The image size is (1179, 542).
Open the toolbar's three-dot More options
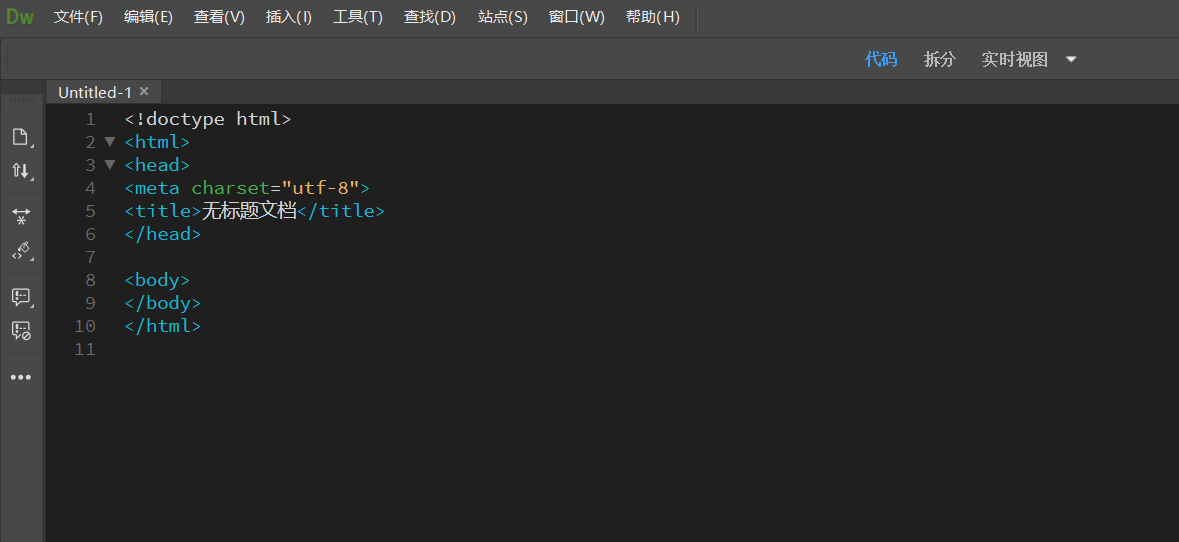(20, 377)
